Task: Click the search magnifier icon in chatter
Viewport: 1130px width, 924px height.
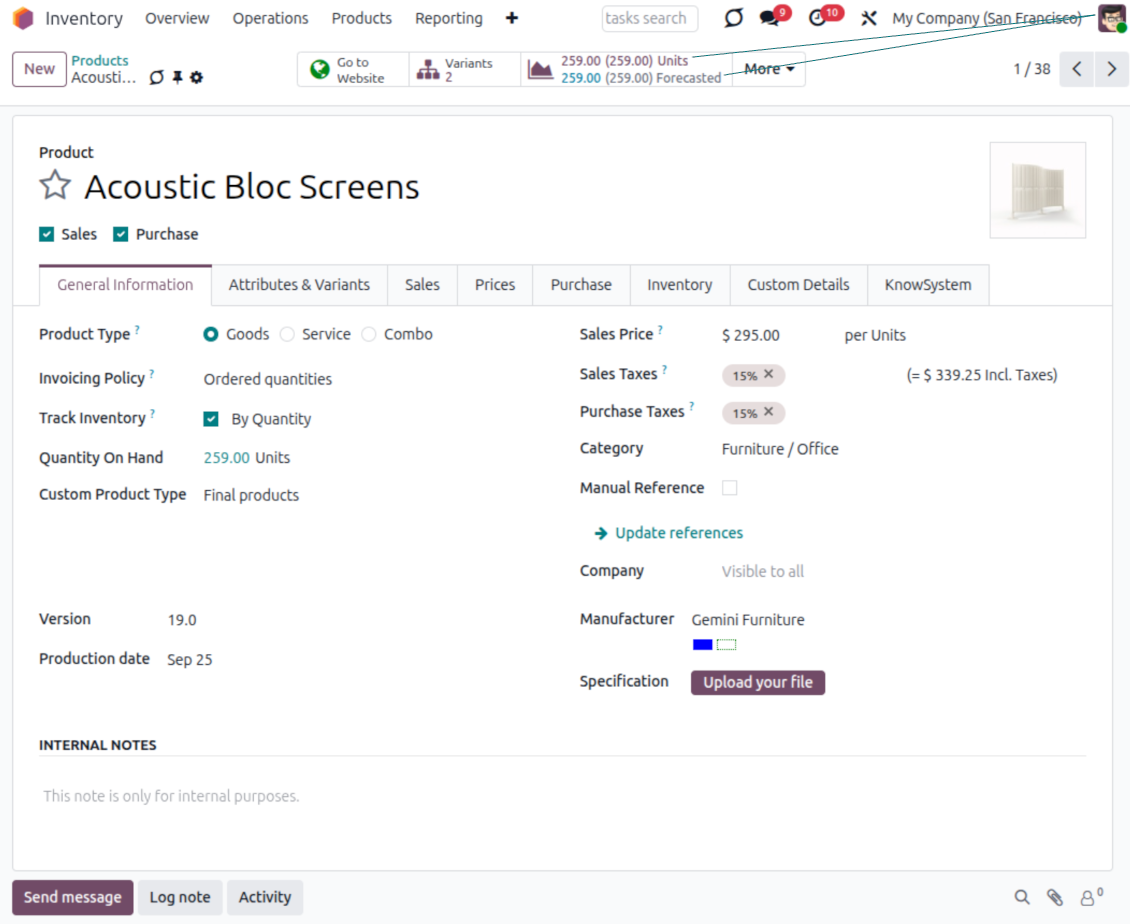Action: coord(1021,897)
